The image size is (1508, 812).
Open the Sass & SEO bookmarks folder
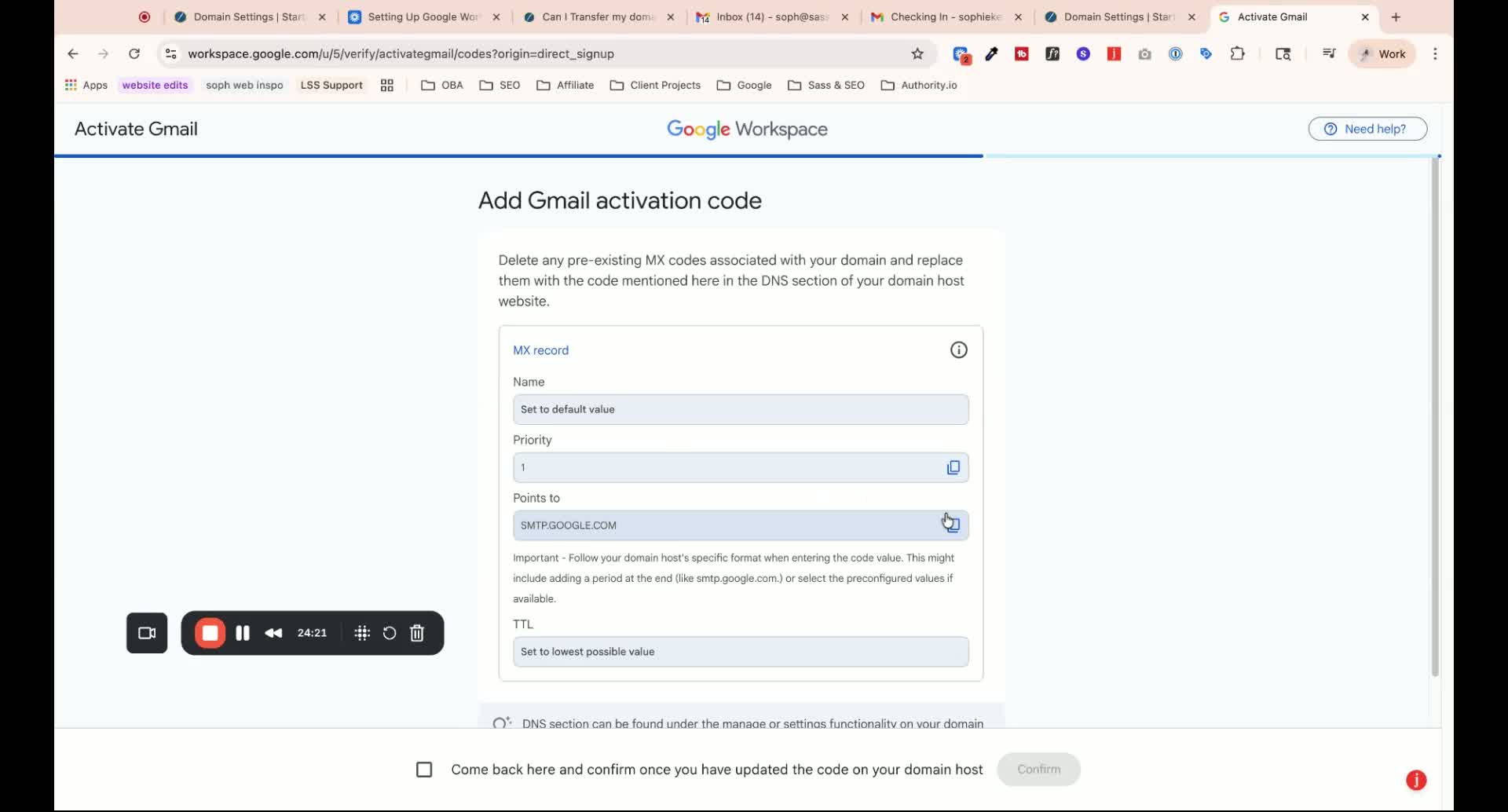tap(825, 85)
